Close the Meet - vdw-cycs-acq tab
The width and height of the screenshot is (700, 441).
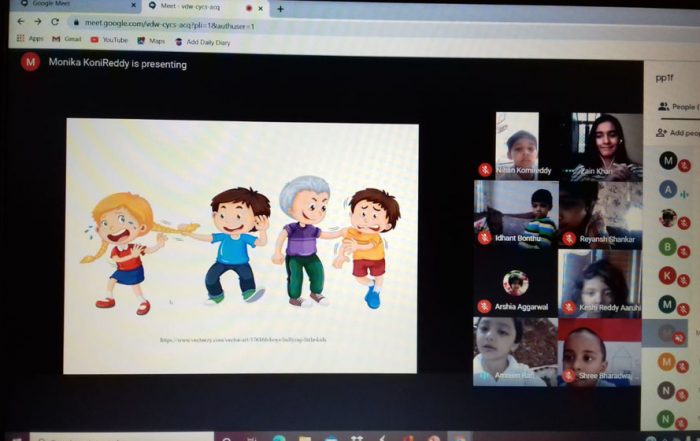(261, 8)
